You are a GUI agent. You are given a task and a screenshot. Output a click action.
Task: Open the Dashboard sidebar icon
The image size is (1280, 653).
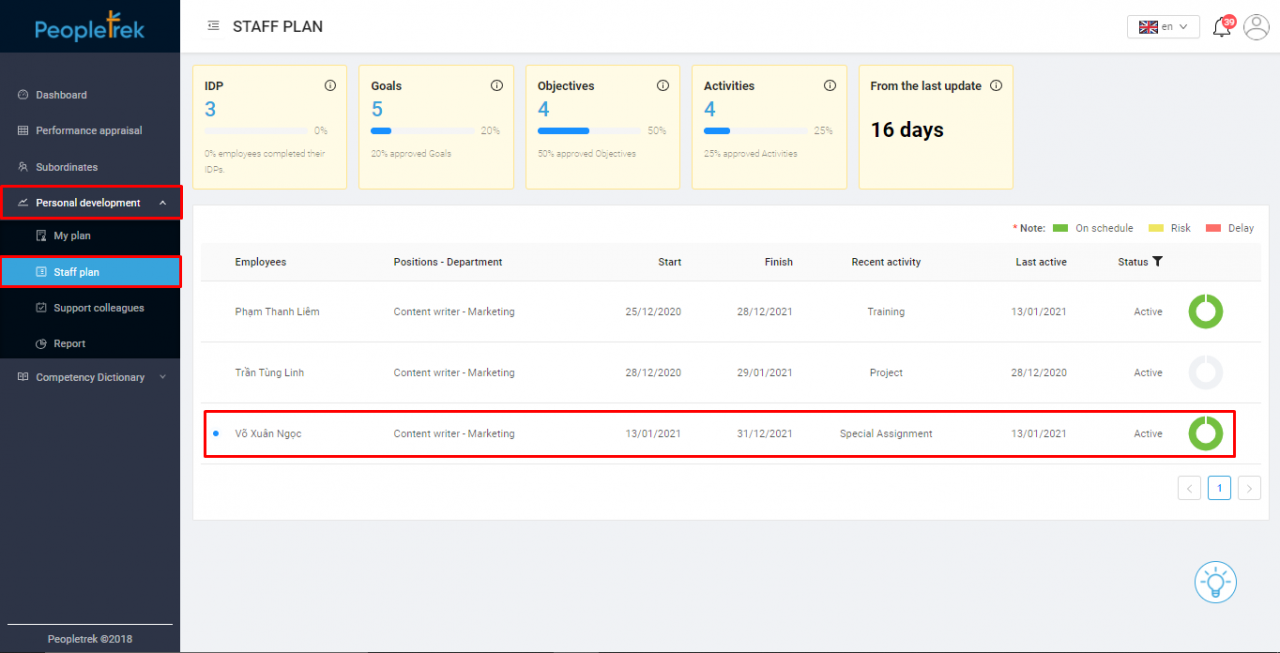[22, 94]
